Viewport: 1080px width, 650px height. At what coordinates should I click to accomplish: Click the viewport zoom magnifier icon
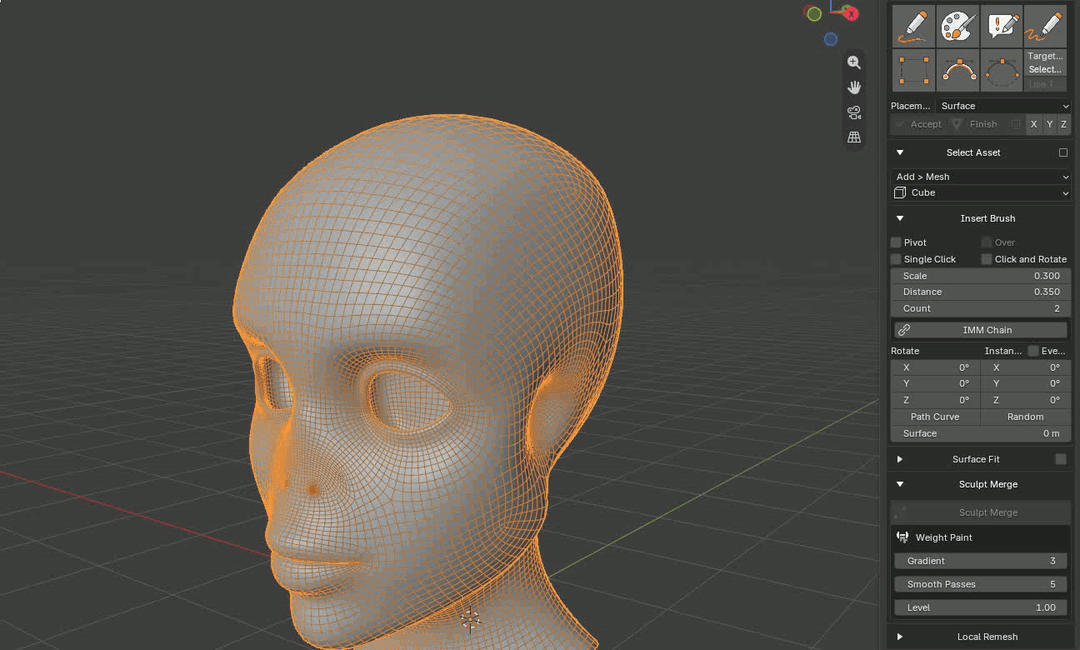[854, 63]
